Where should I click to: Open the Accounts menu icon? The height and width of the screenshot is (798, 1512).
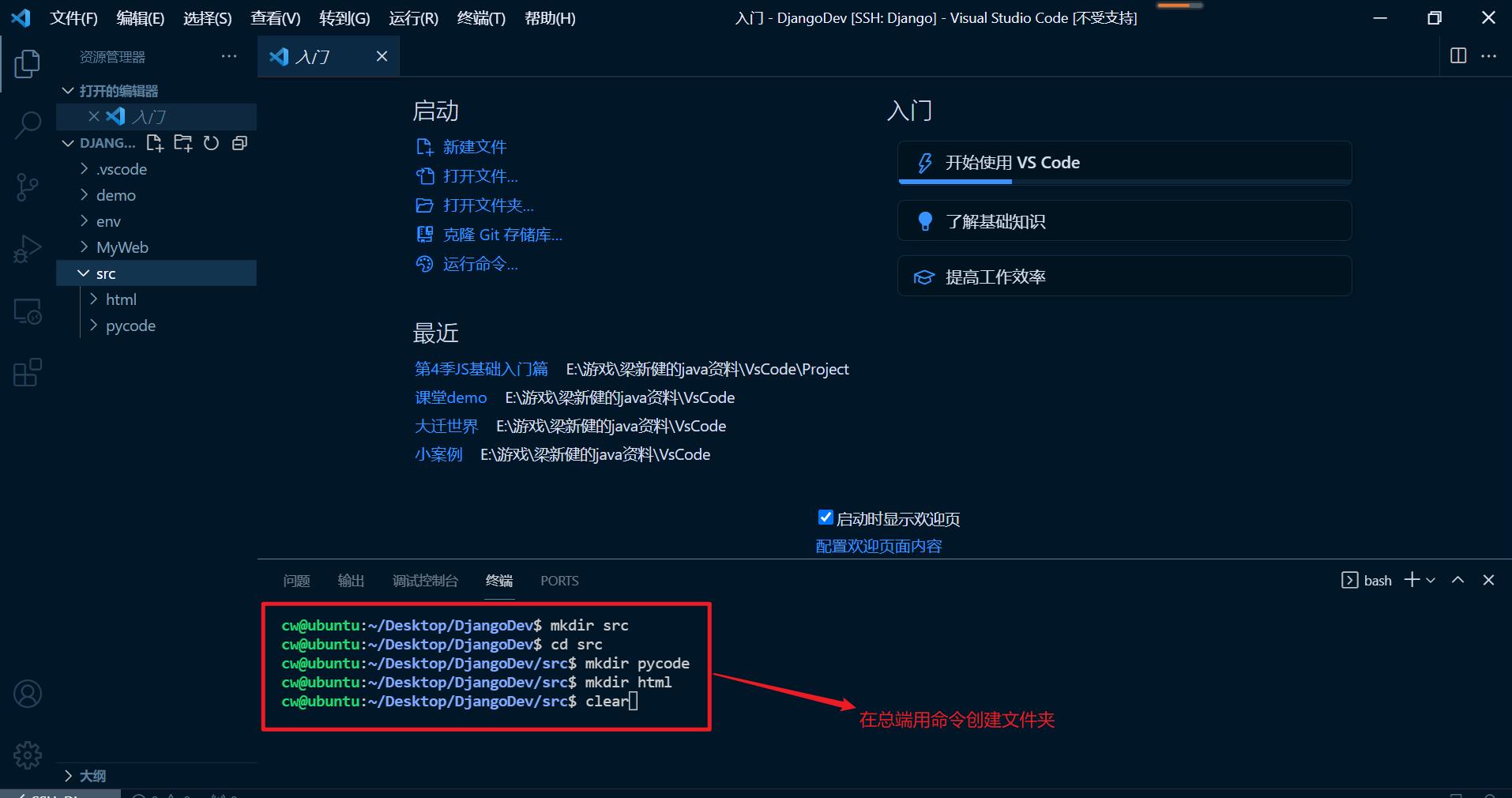tap(28, 694)
